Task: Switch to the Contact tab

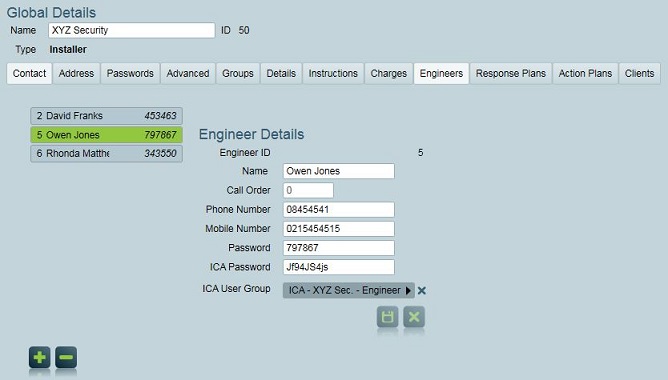Action: [29, 73]
